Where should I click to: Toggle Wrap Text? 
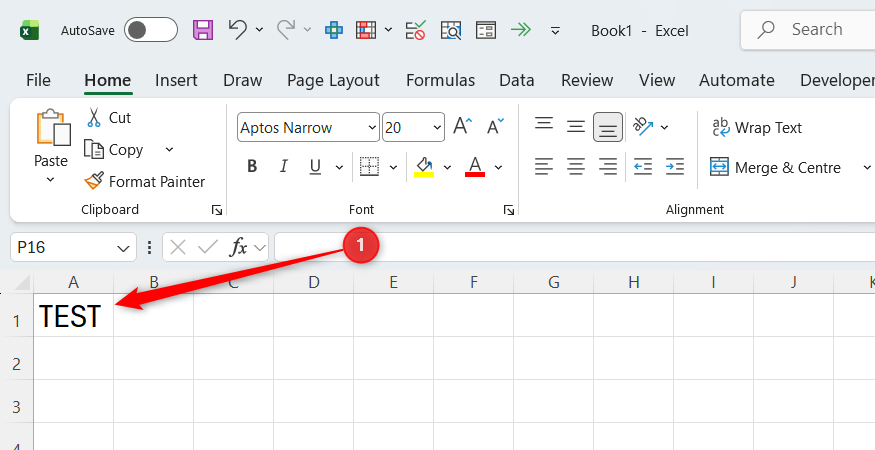[x=757, y=127]
